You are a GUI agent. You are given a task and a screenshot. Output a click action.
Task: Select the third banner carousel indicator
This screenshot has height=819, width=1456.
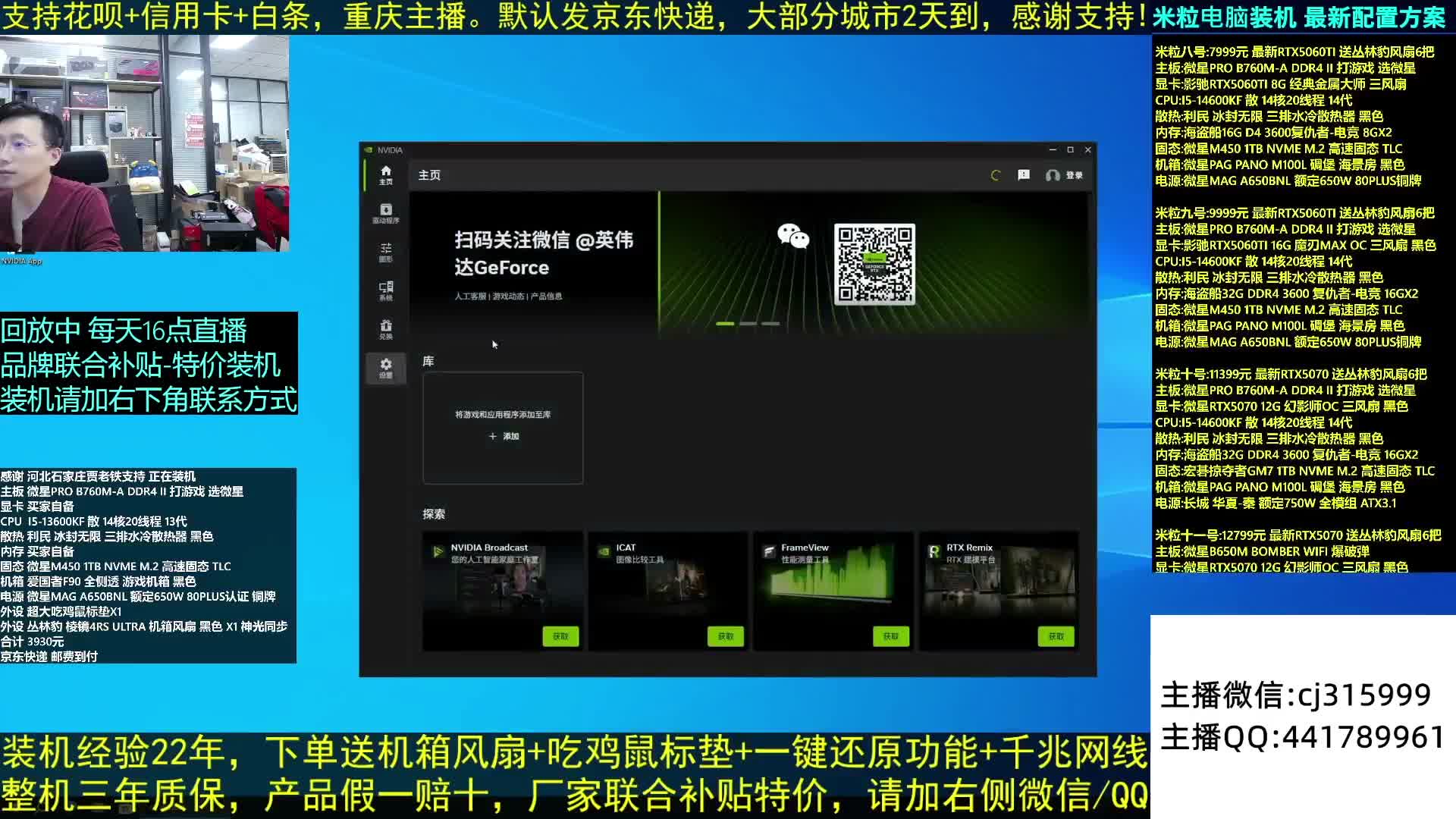click(770, 324)
